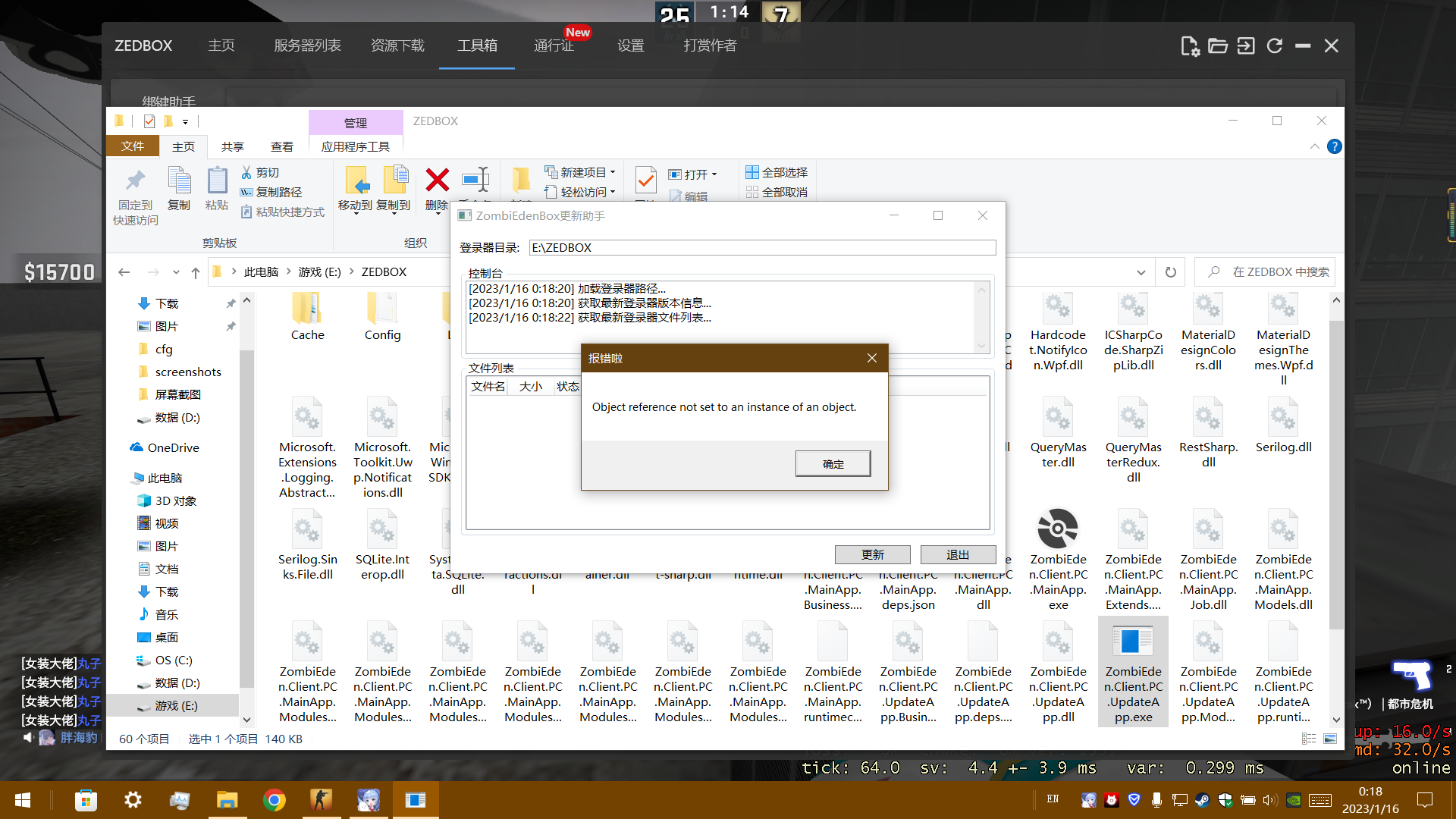This screenshot has height=819, width=1456.
Task: Open recent locations dropdown arrow
Action: tap(176, 272)
